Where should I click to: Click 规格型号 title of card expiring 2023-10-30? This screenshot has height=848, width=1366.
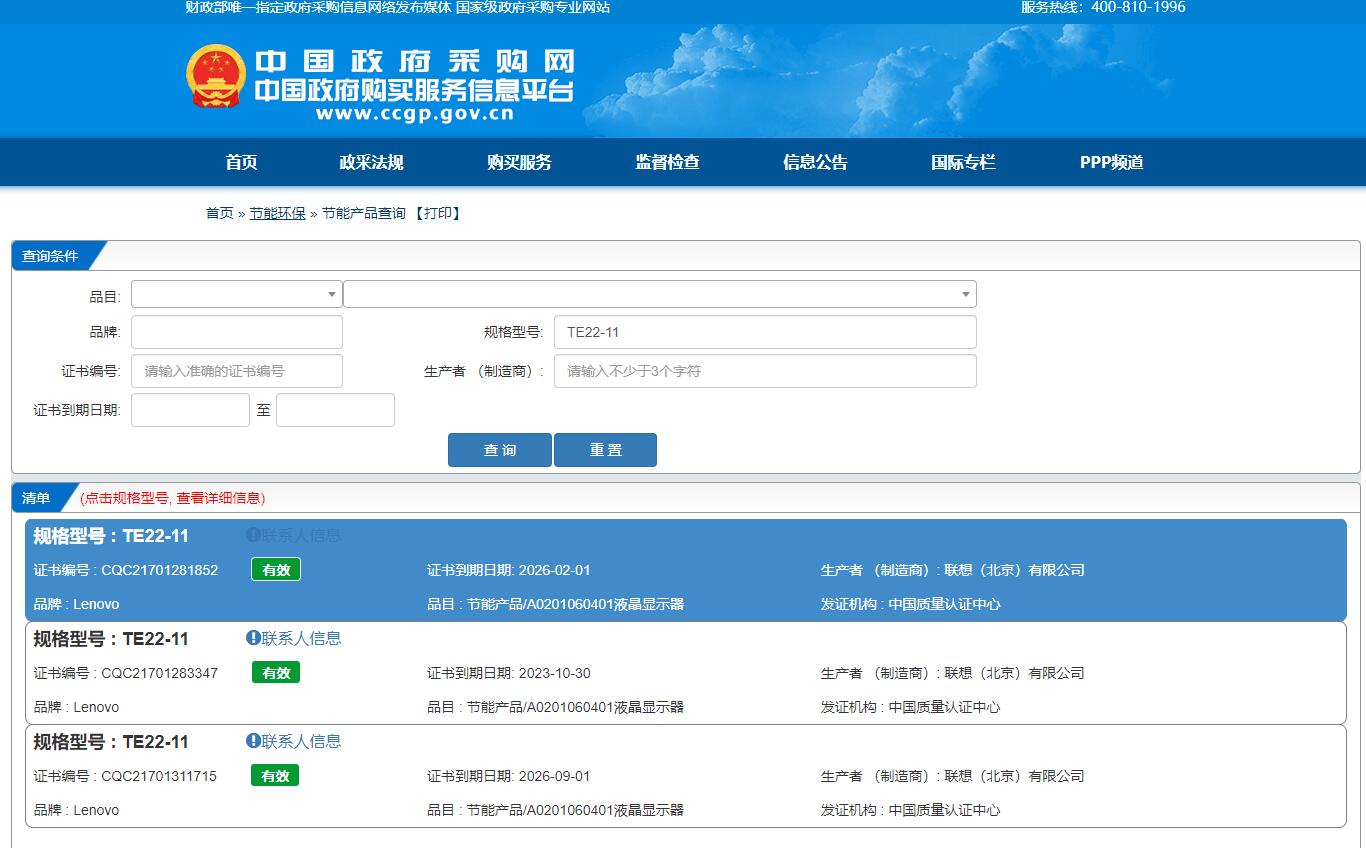point(111,639)
